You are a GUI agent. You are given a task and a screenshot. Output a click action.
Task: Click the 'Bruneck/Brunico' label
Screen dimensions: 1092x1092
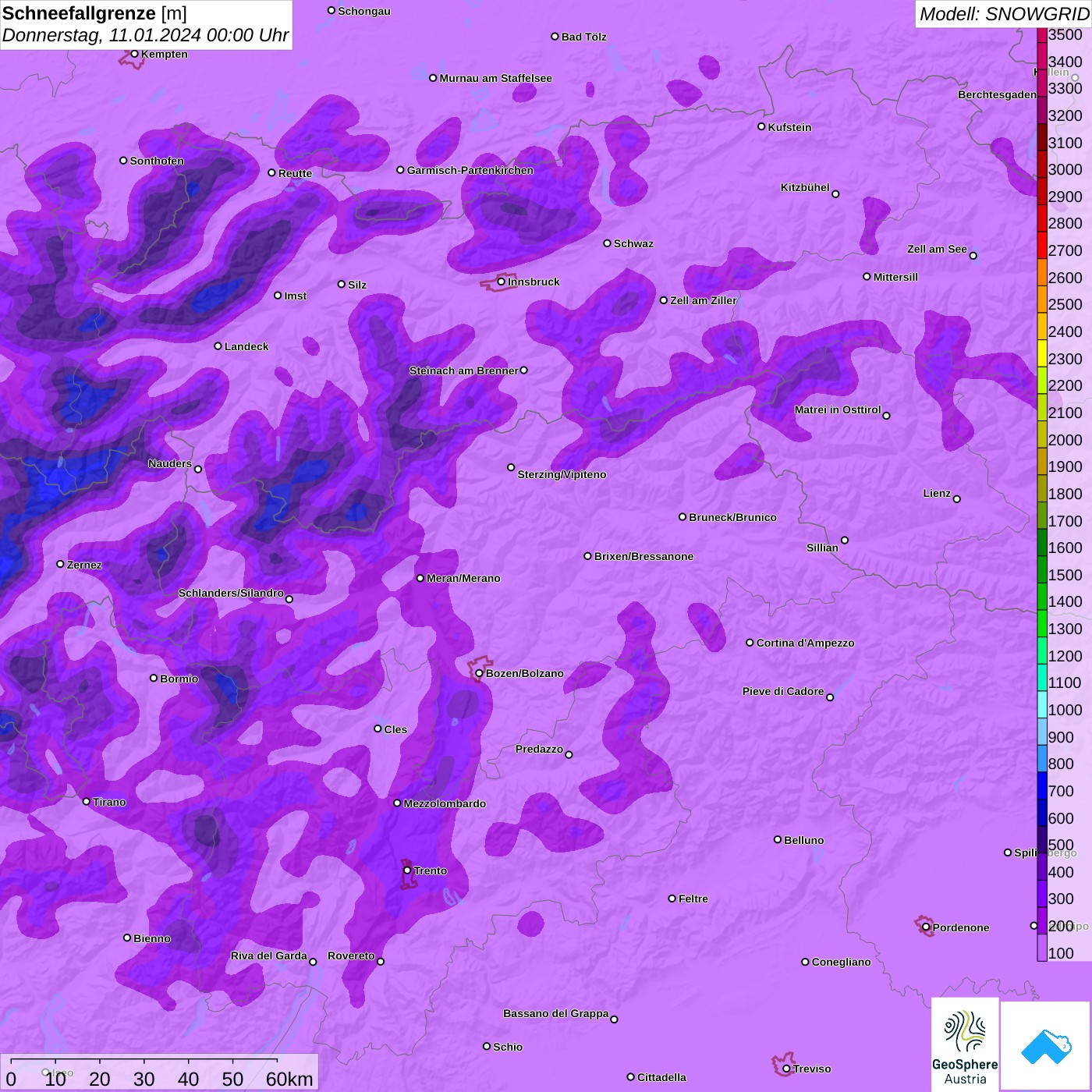[732, 517]
